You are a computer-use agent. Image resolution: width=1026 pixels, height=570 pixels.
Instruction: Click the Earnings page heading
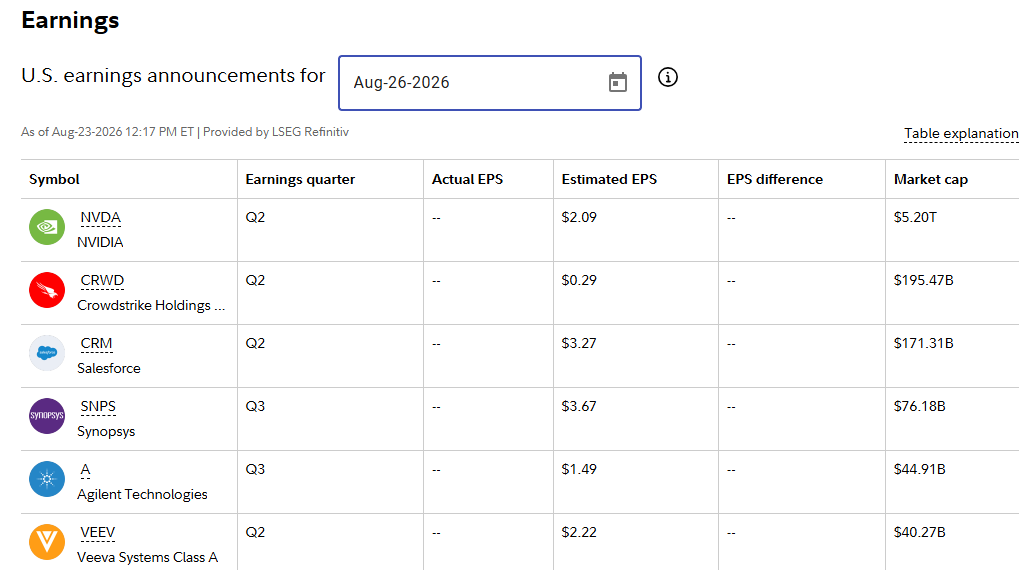[70, 20]
